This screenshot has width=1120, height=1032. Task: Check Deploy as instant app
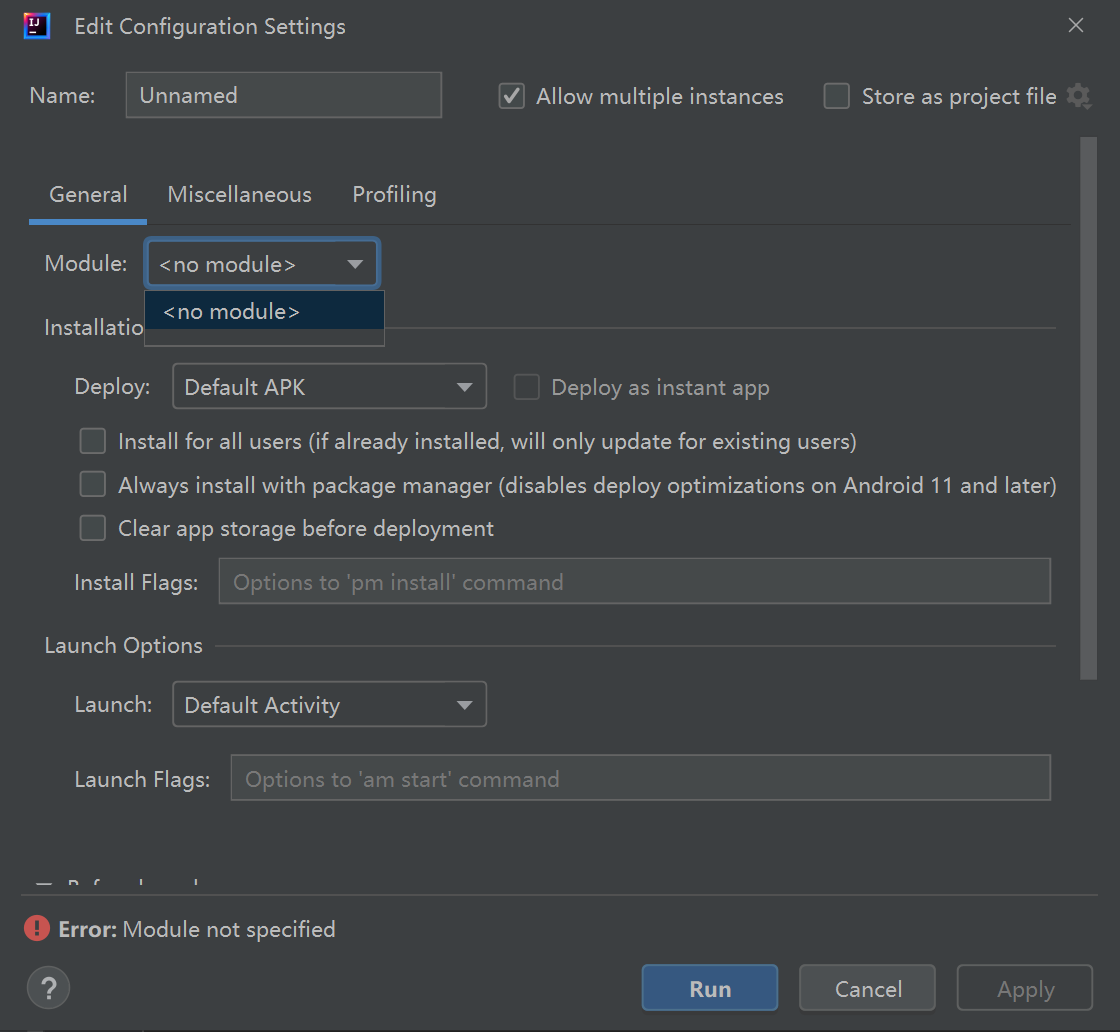pyautogui.click(x=526, y=387)
